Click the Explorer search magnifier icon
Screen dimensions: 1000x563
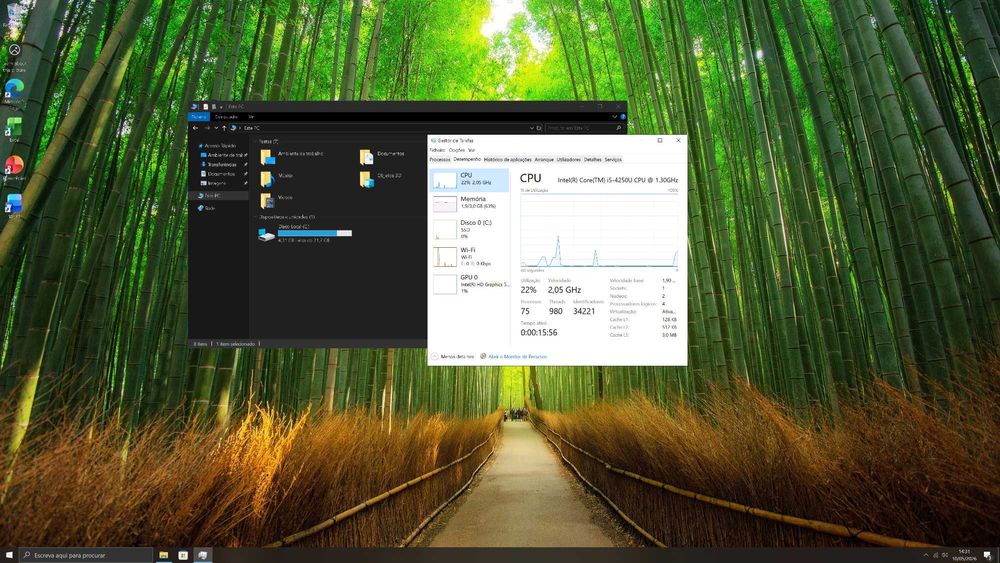click(618, 128)
